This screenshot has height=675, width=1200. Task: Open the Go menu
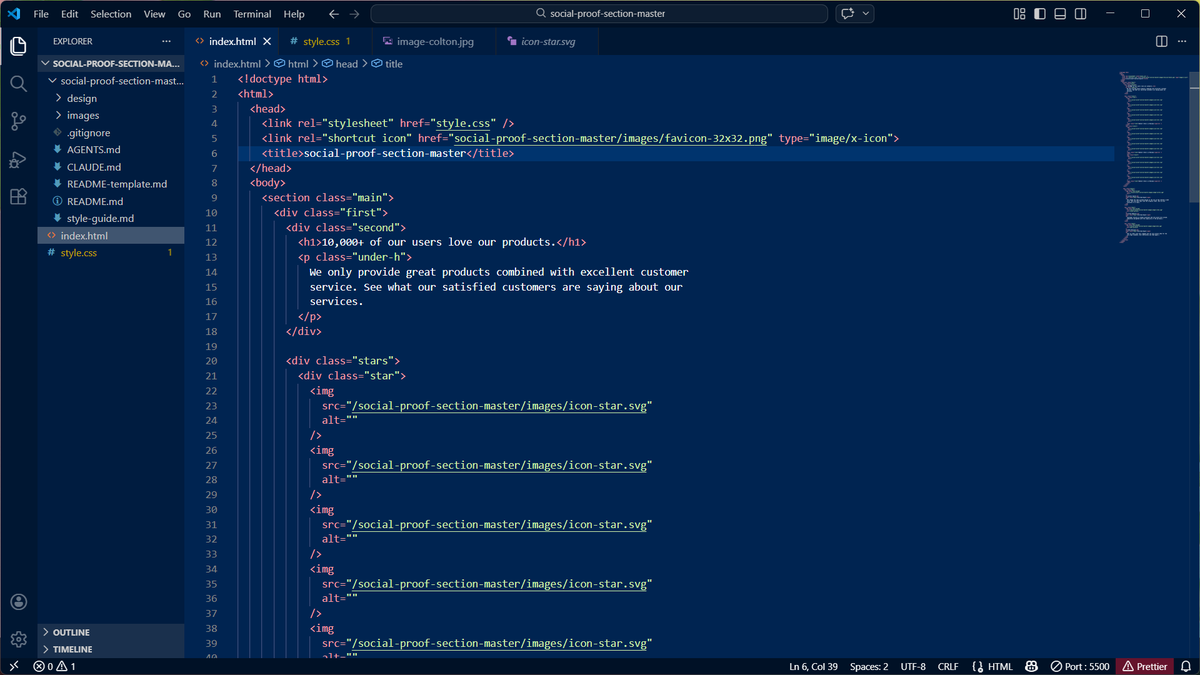tap(184, 14)
